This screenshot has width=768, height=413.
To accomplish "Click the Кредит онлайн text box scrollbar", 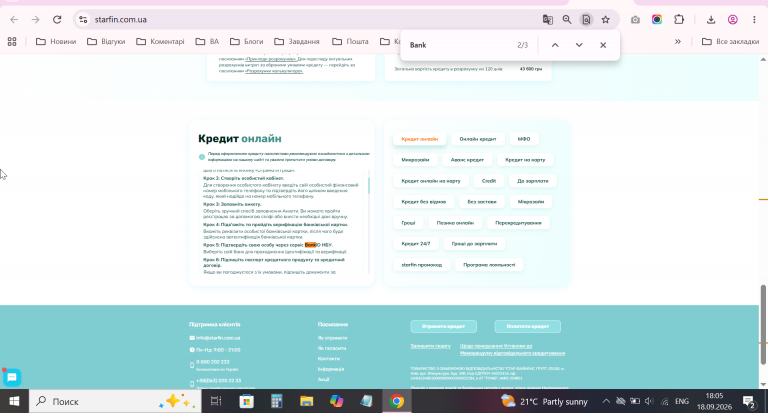I will coord(369,185).
